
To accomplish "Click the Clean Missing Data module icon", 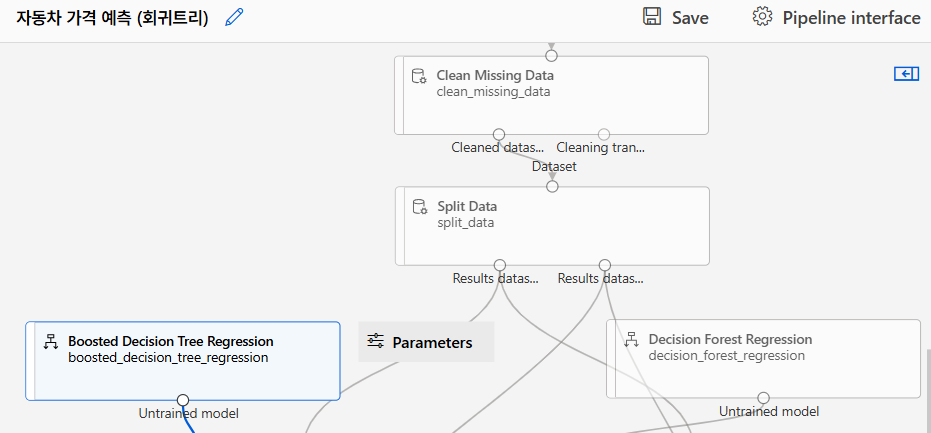I will click(x=420, y=76).
